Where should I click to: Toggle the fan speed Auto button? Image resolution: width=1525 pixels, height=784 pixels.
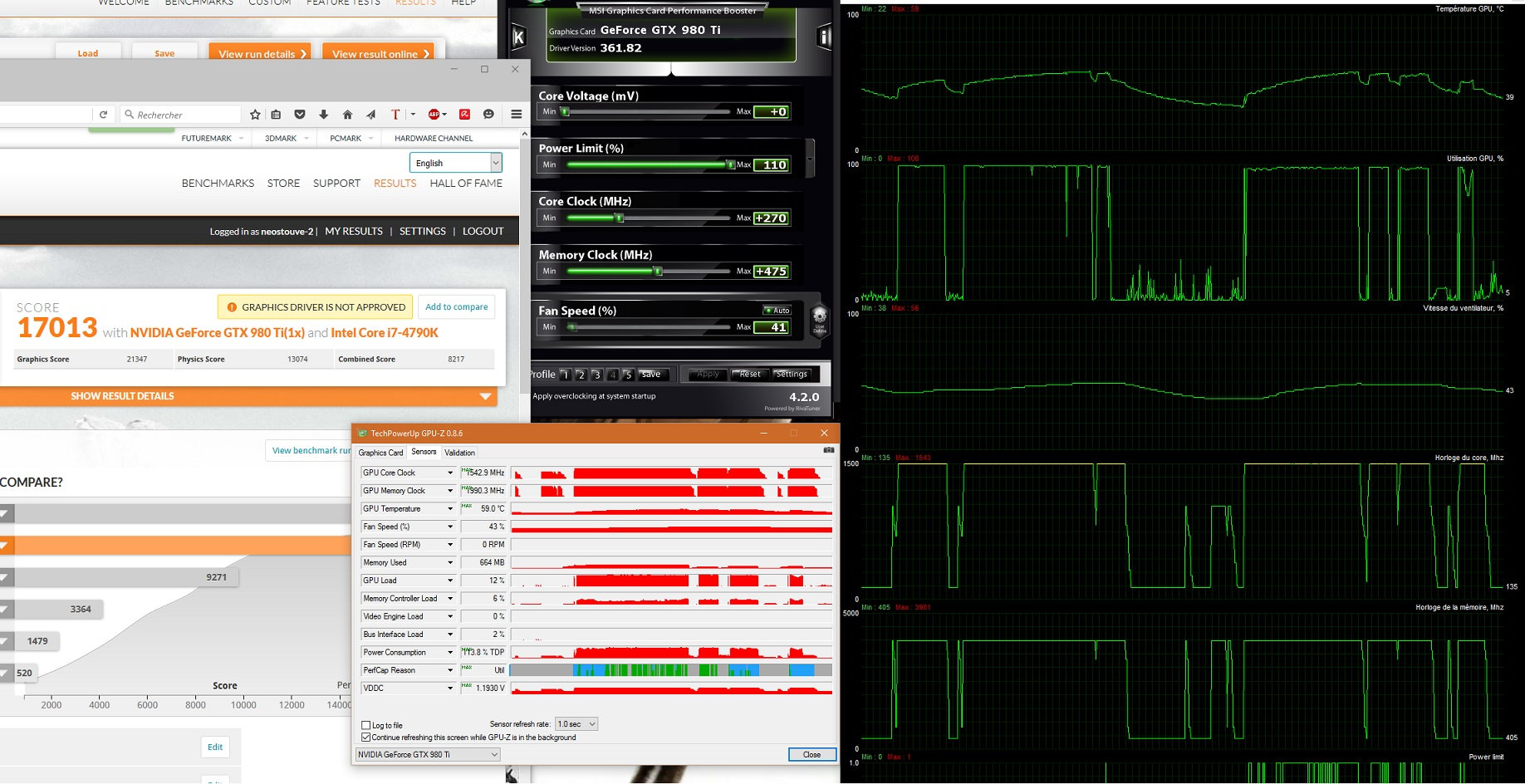coord(777,311)
